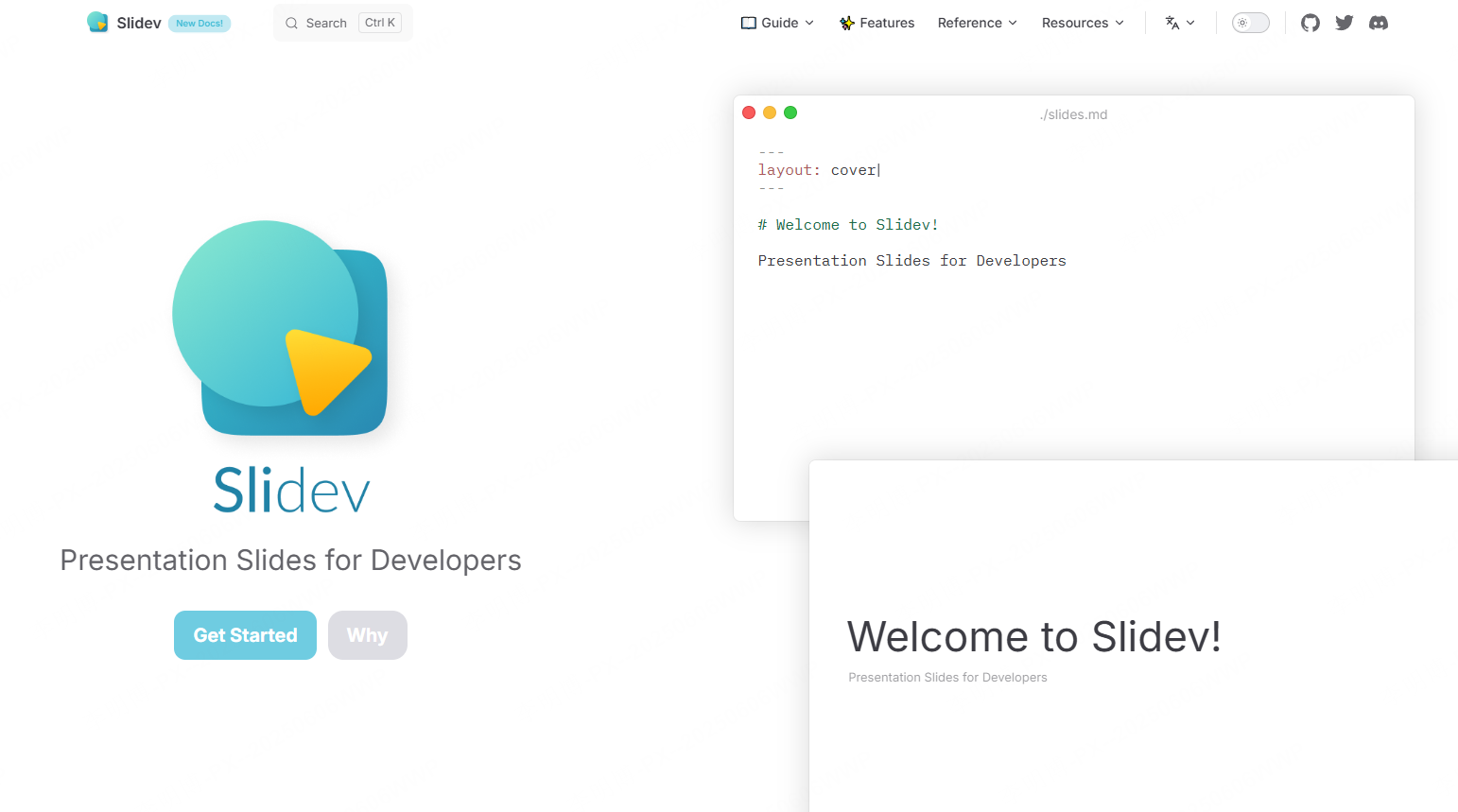
Task: Open the GitHub repository icon
Action: tap(1310, 23)
